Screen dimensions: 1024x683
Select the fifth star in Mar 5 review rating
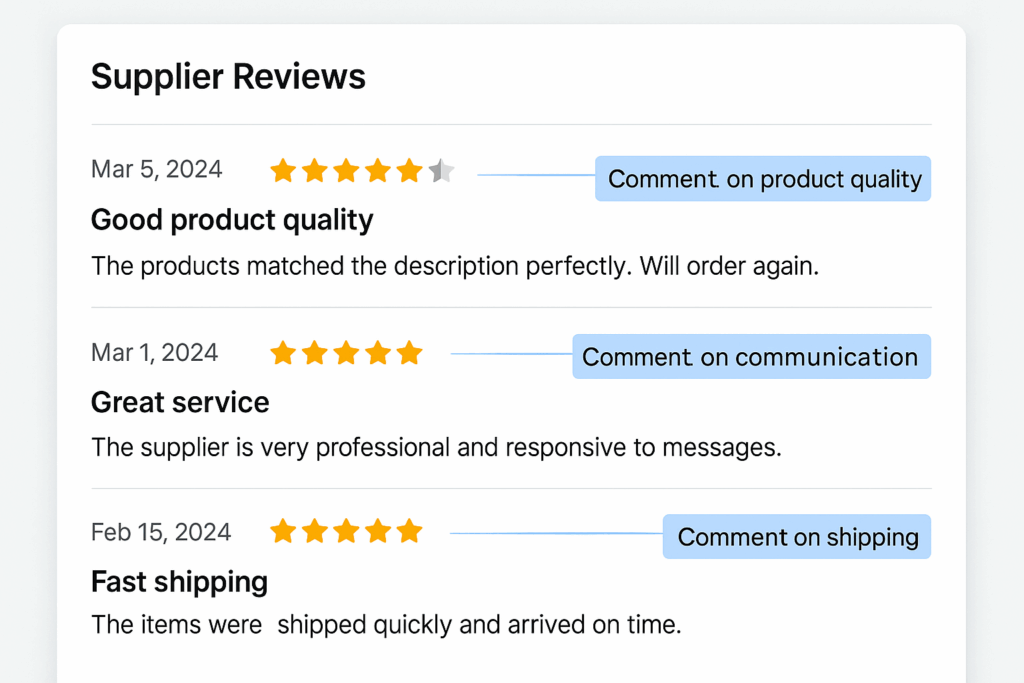click(x=411, y=170)
